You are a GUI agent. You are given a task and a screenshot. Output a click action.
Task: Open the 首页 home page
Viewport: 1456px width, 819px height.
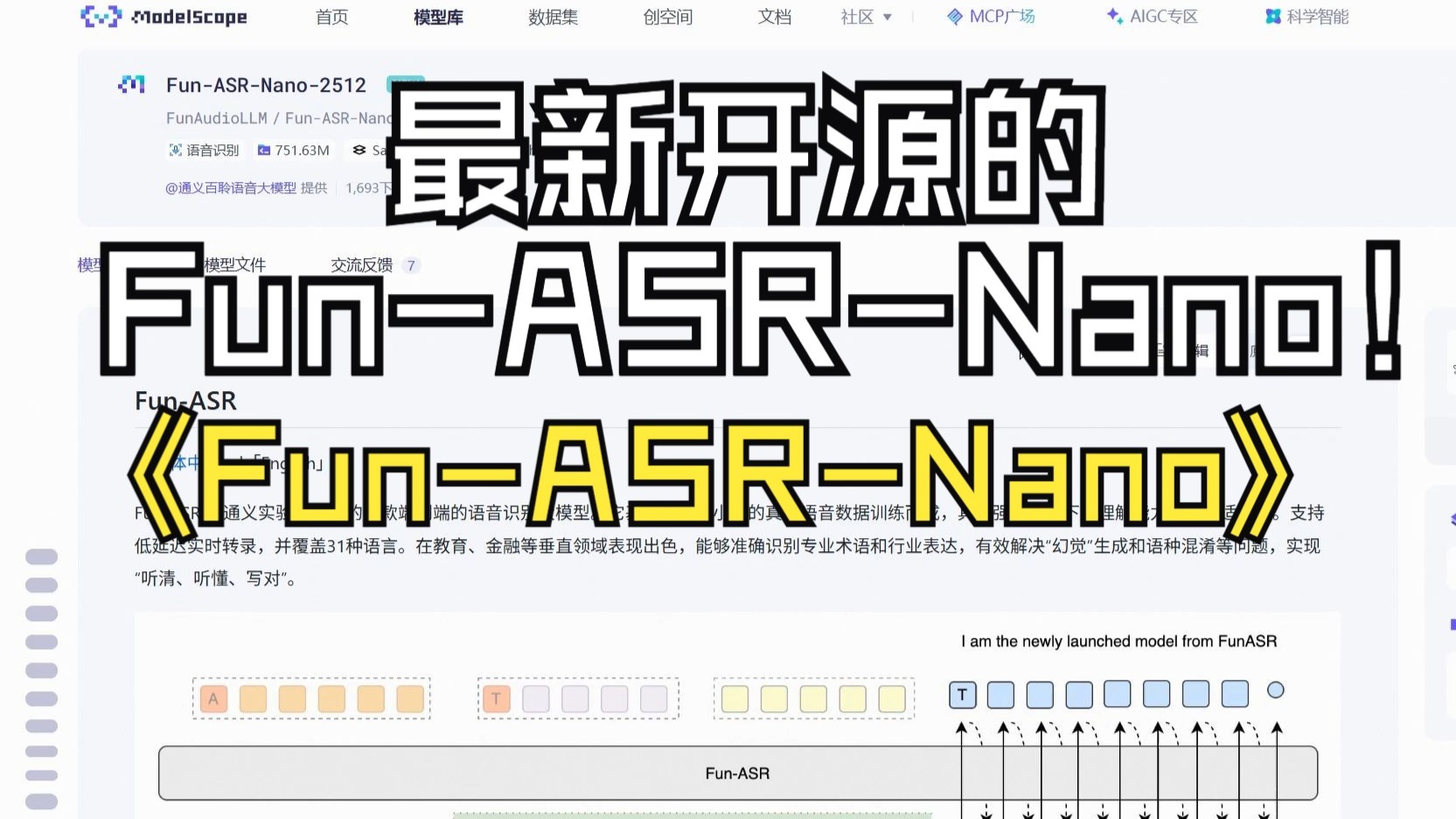click(x=331, y=17)
